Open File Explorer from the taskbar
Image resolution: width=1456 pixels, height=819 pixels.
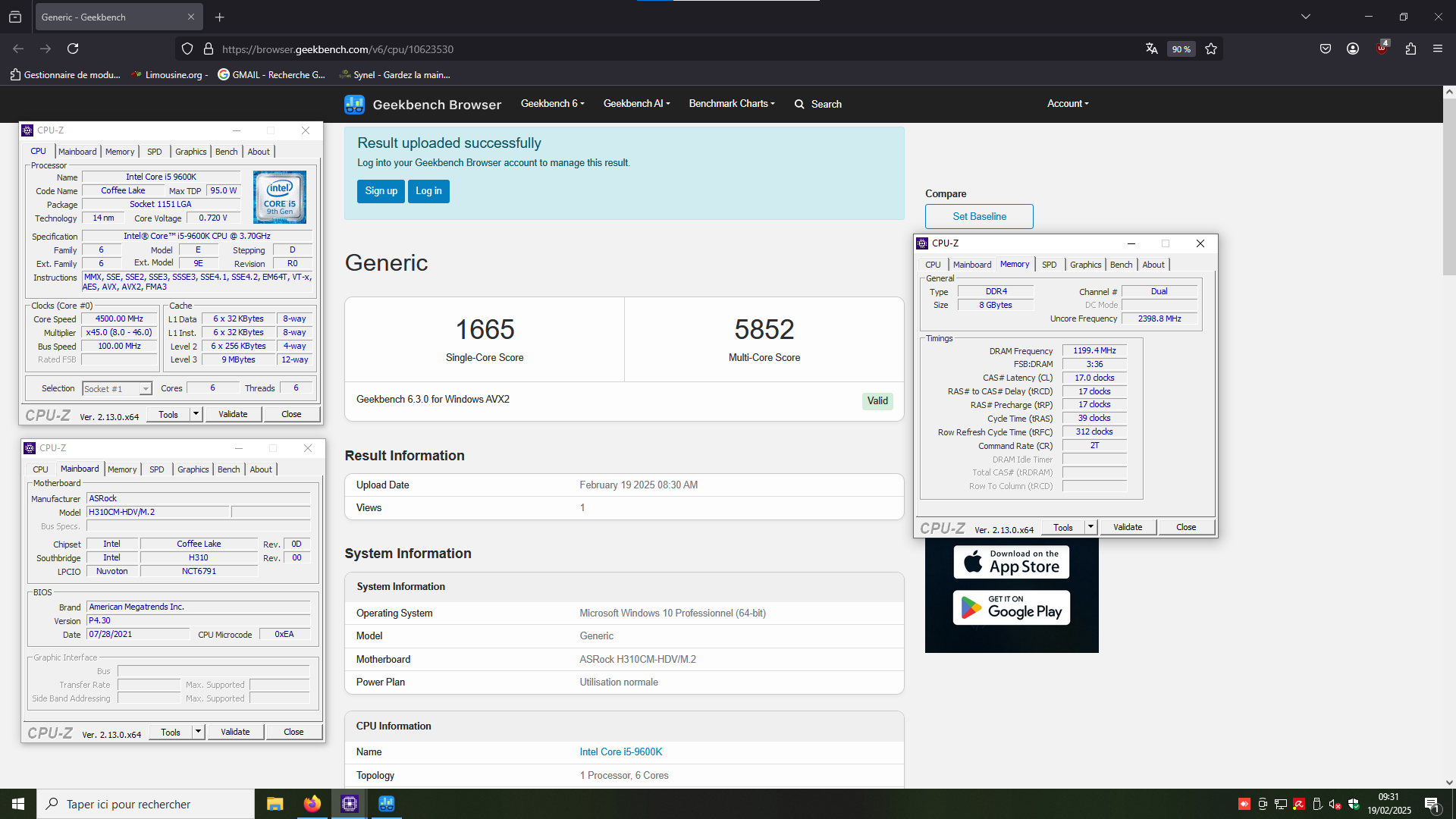pyautogui.click(x=275, y=804)
